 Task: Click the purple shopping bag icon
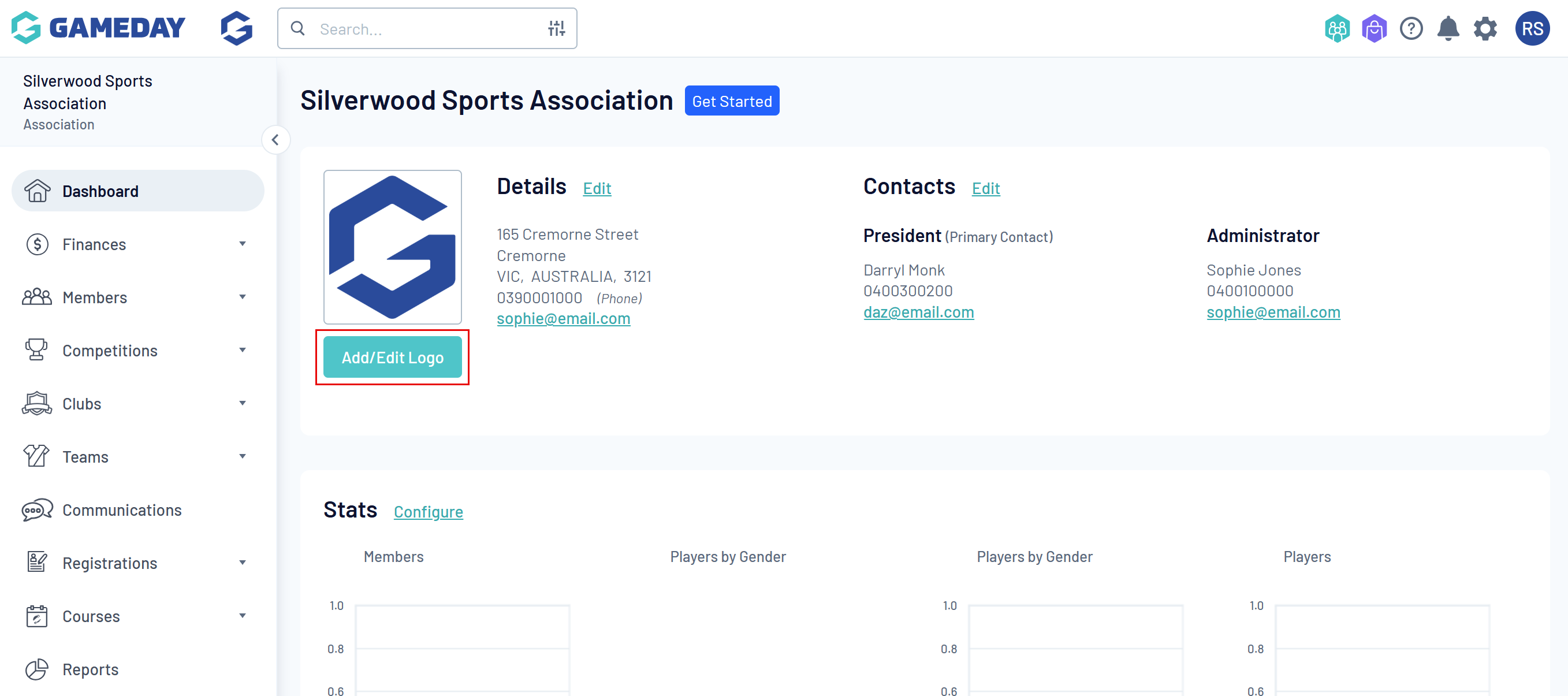(1374, 29)
